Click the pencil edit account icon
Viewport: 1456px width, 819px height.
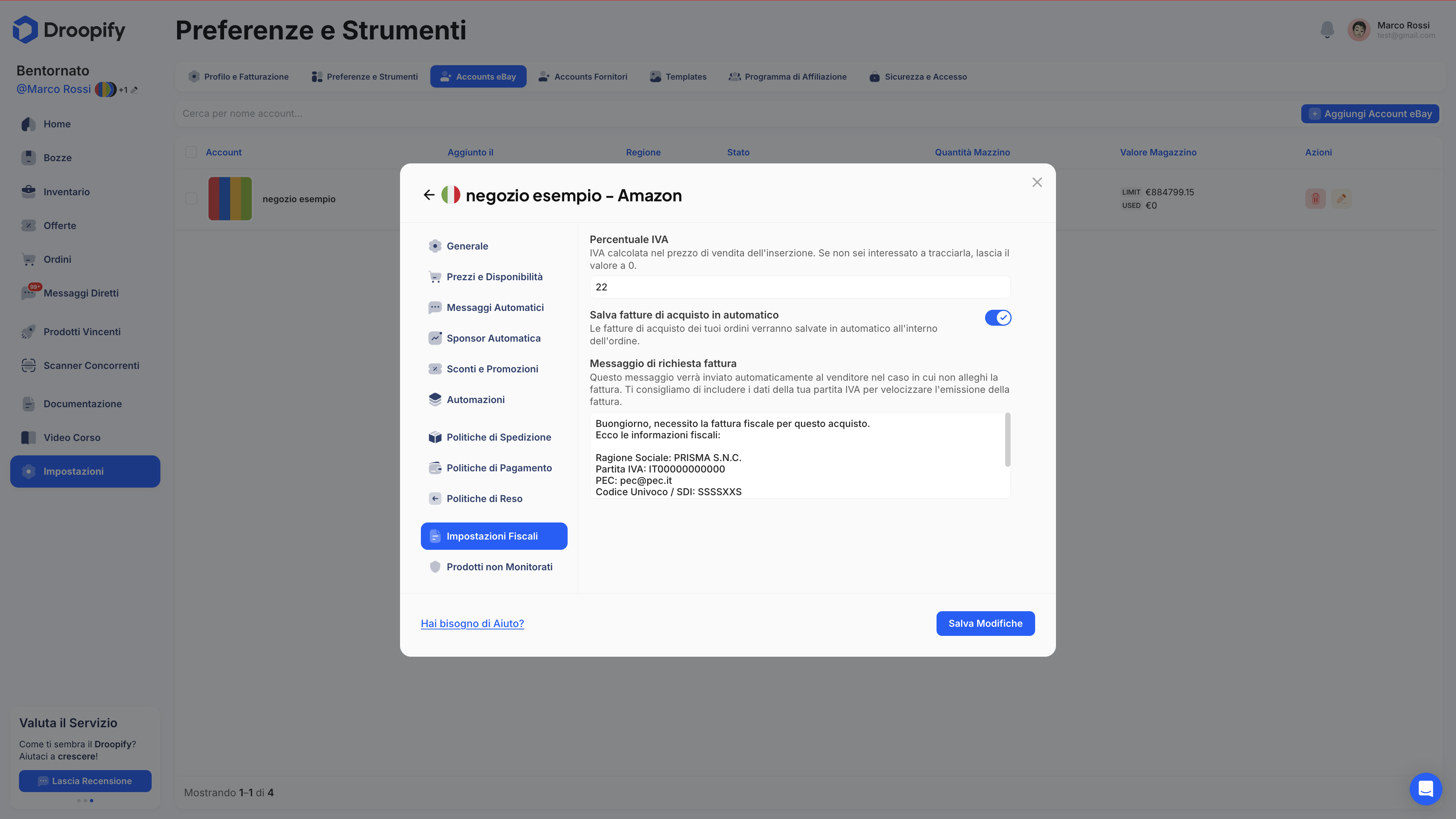[1341, 198]
